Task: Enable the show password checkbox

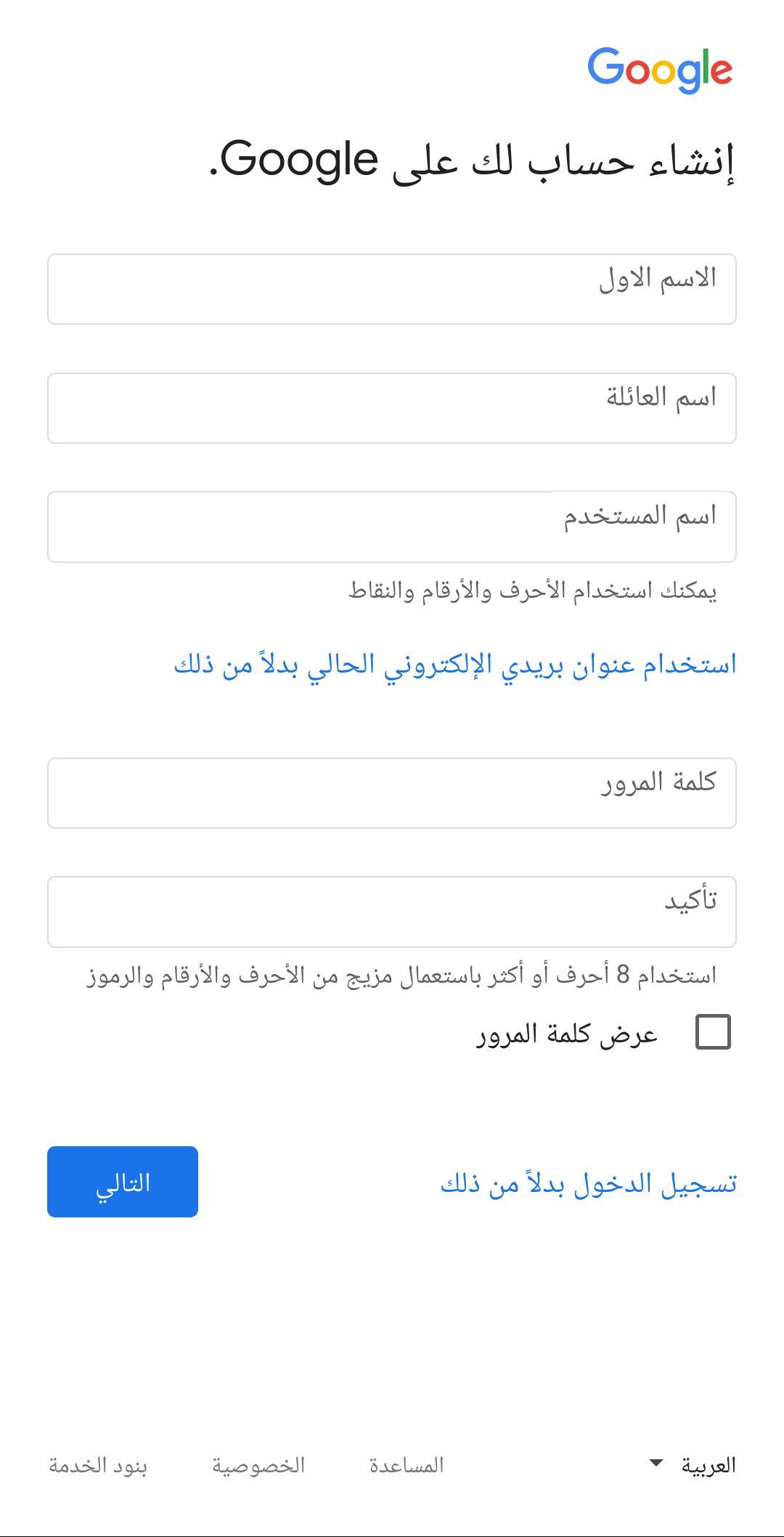Action: 713,1032
